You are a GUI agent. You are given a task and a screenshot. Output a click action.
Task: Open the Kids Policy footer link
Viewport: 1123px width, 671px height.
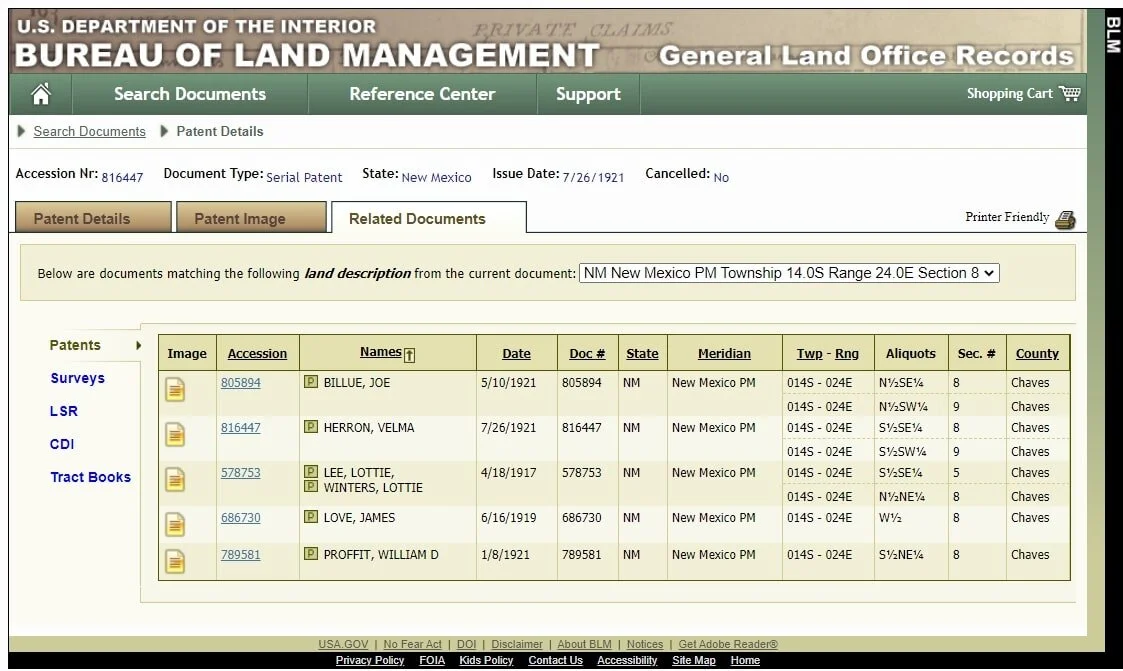[x=486, y=660]
